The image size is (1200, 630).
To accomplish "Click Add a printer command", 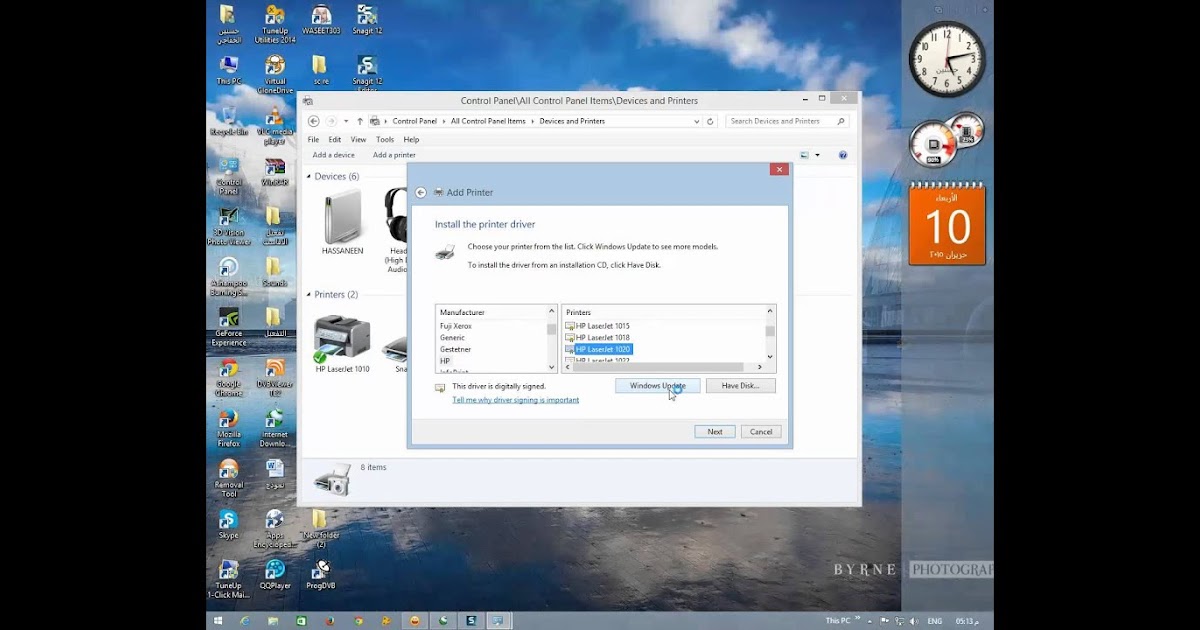I will click(394, 155).
